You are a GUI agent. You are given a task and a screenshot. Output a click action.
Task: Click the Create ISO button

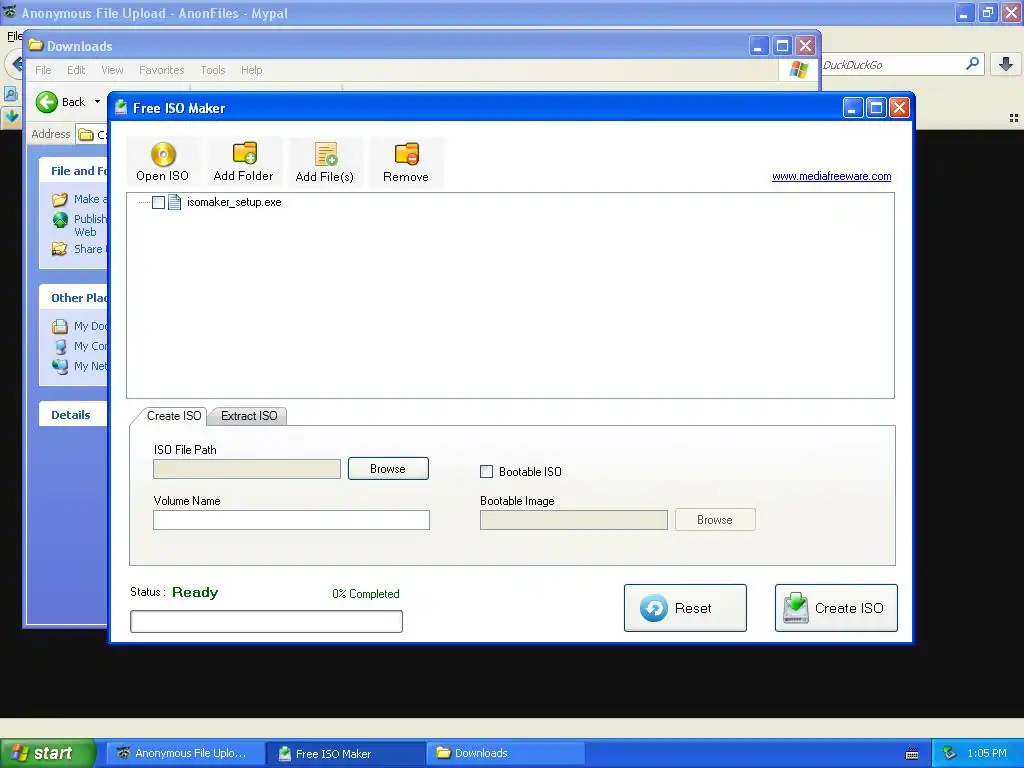(x=836, y=608)
